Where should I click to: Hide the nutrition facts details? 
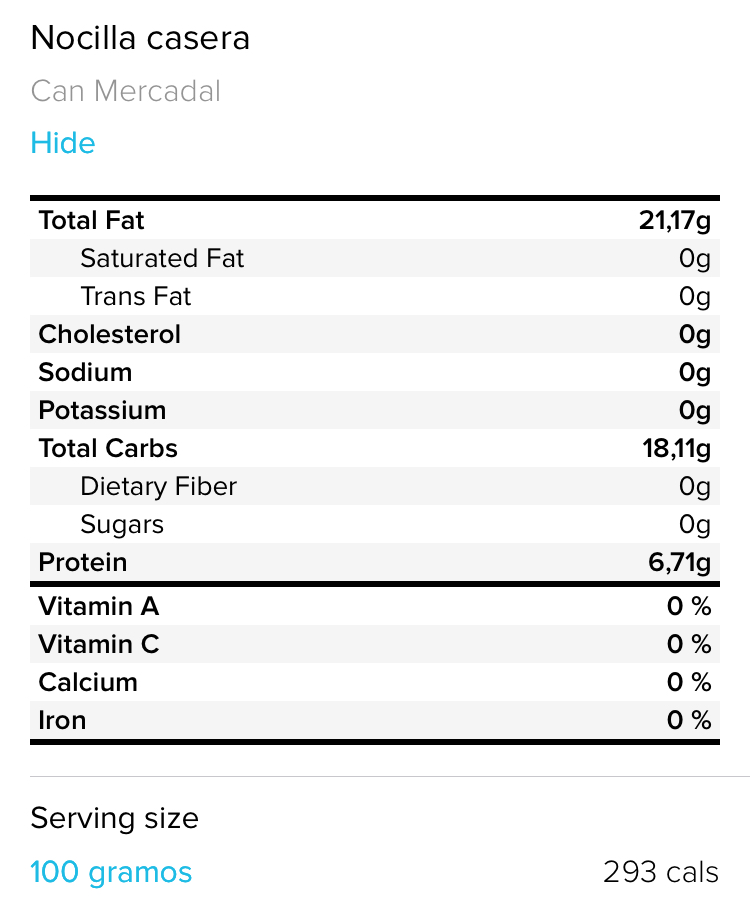pos(63,143)
